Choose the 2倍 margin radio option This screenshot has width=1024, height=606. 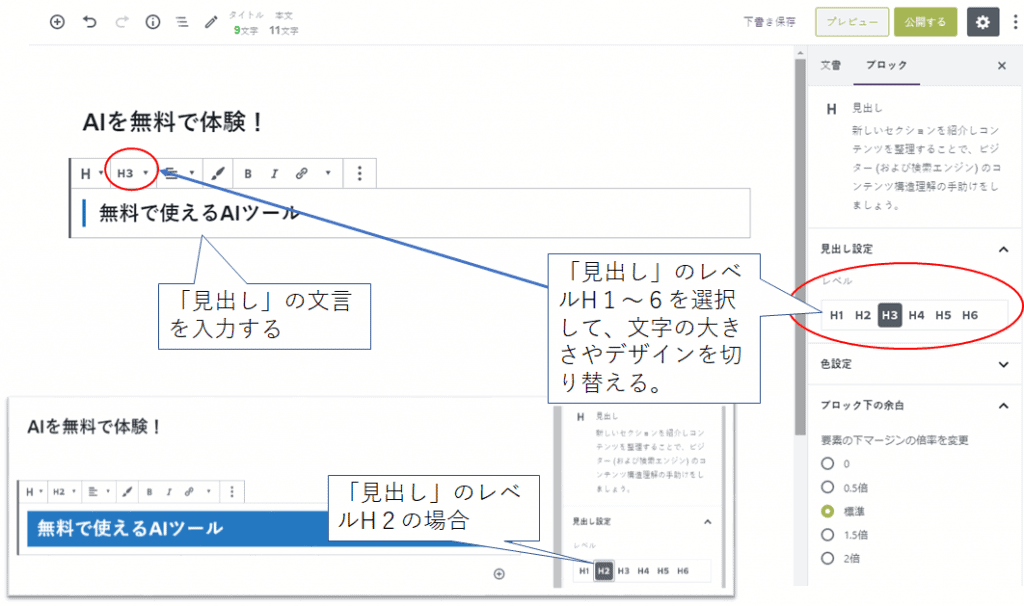click(827, 557)
